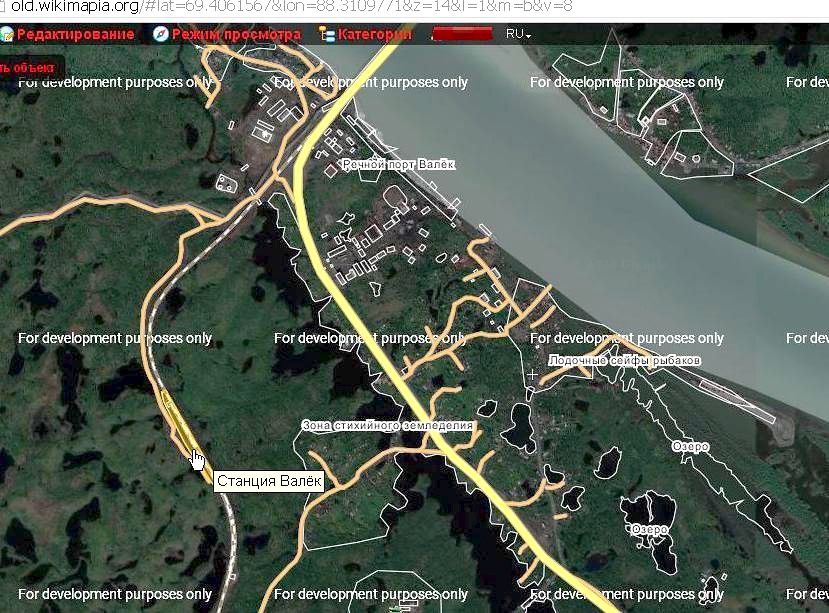Click the lower Озеро lake label

[649, 529]
